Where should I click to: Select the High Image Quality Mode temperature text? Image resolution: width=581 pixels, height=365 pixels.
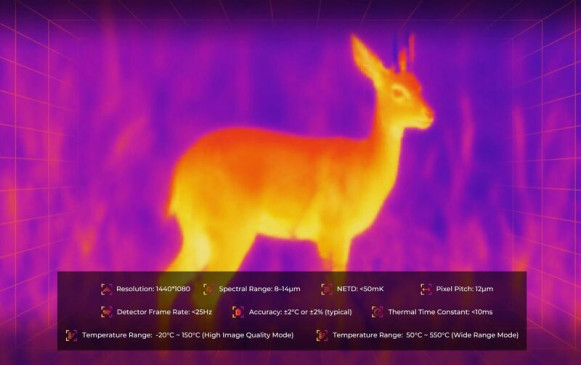coord(188,335)
